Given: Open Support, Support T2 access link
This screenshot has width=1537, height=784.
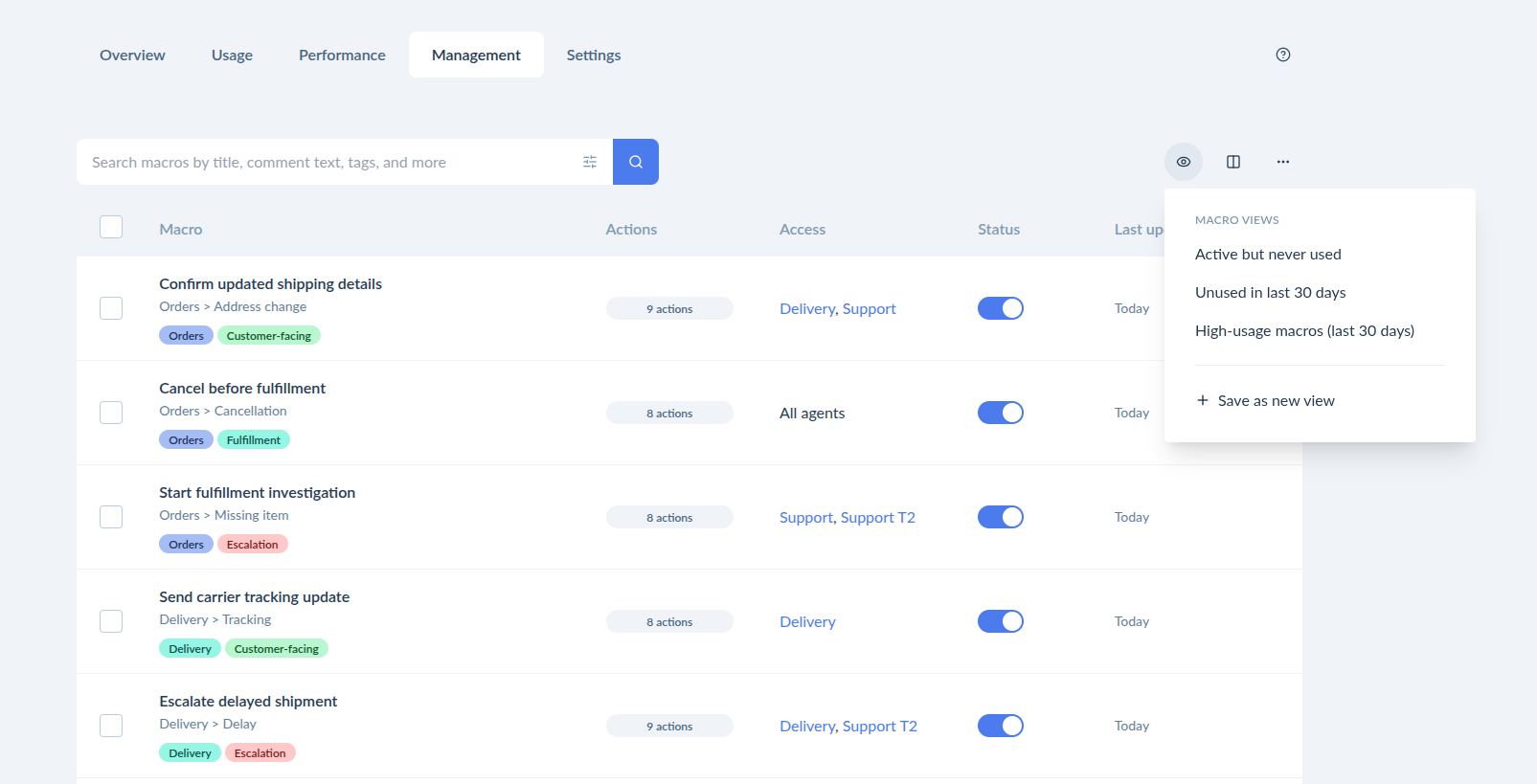Looking at the screenshot, I should point(848,517).
